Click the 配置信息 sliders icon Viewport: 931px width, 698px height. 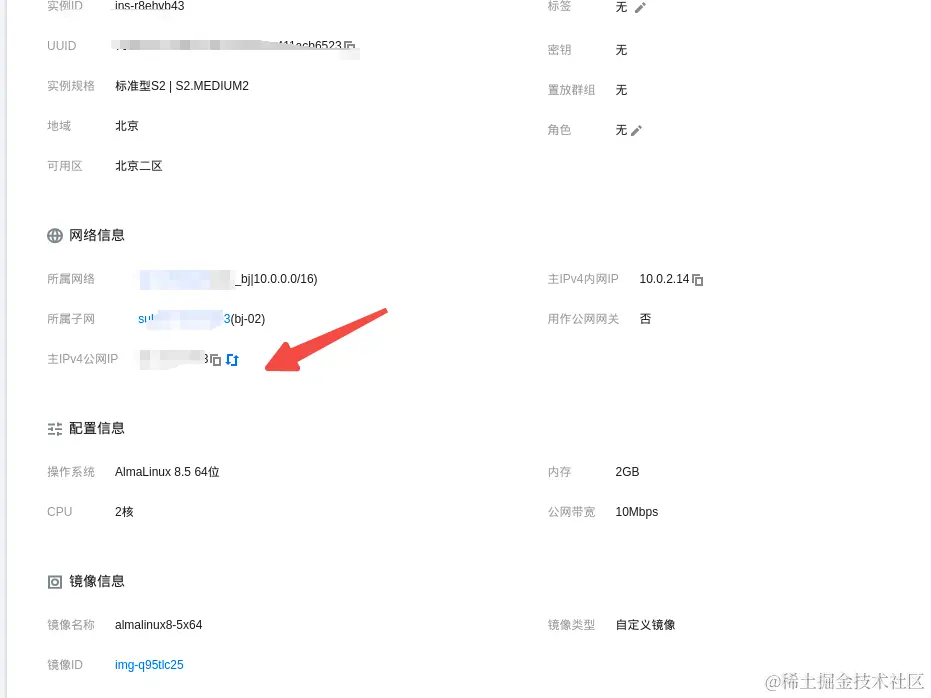55,429
